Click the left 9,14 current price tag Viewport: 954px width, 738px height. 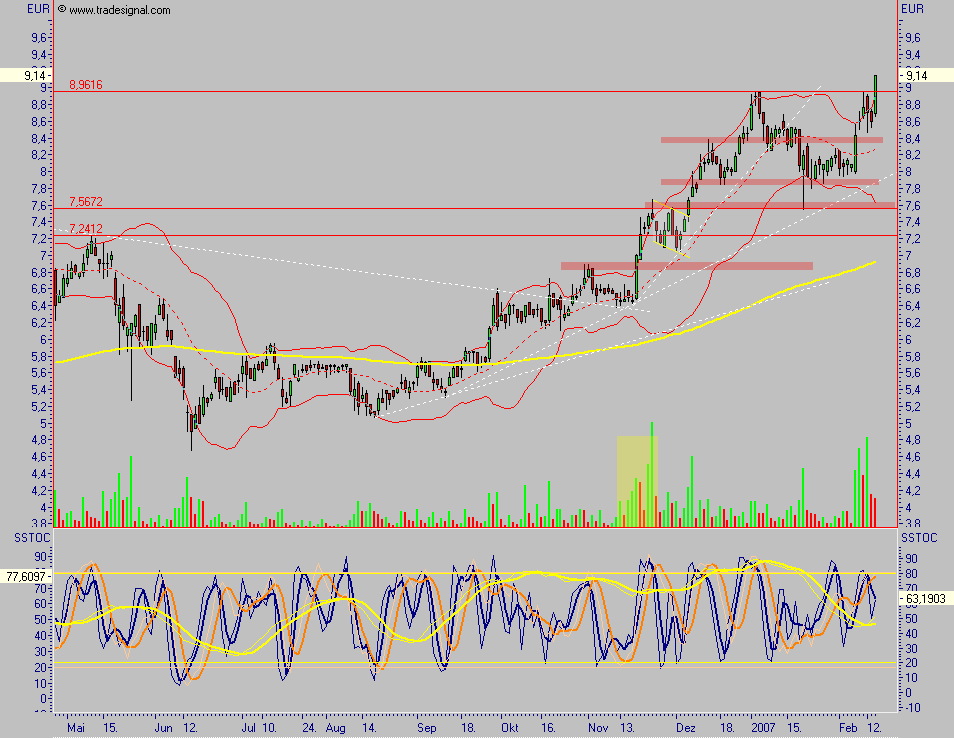22,75
